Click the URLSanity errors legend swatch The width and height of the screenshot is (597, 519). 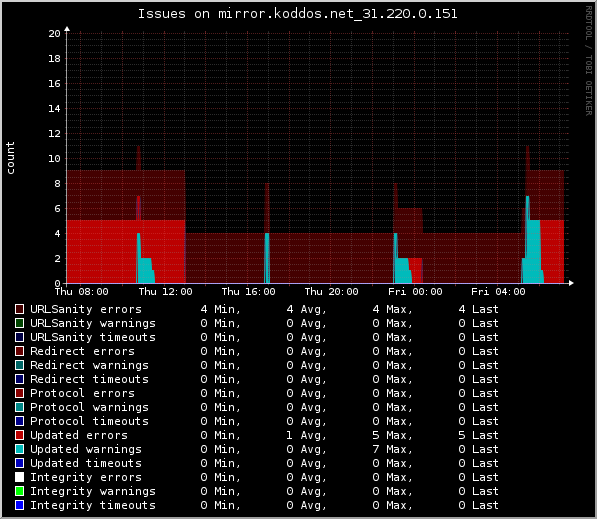click(19, 309)
